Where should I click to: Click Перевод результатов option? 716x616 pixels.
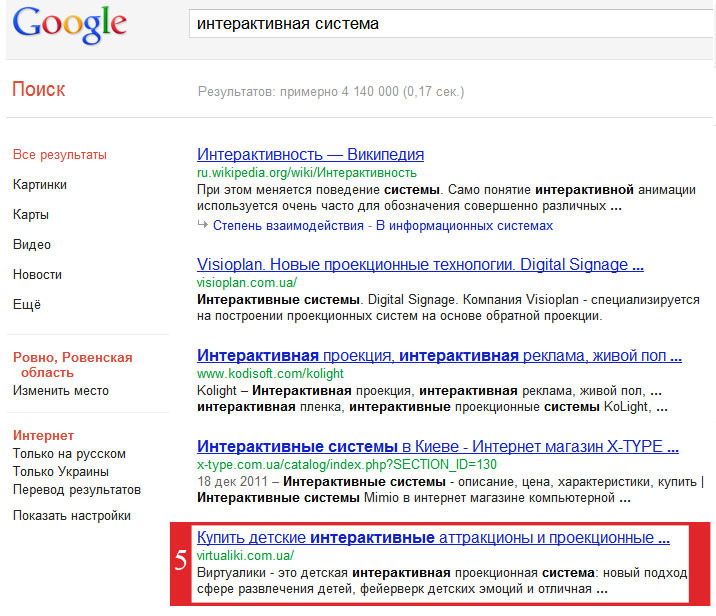pyautogui.click(x=77, y=490)
